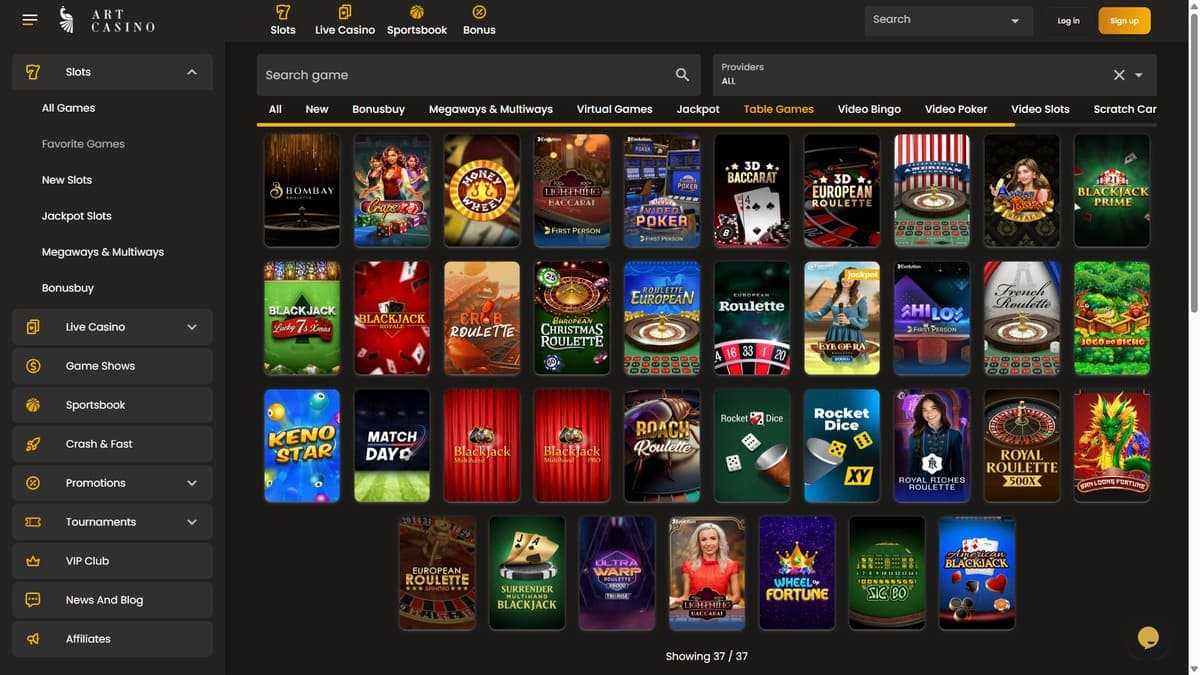Viewport: 1200px width, 675px height.
Task: Open the 3D Baccarat game thumbnail
Action: coord(752,190)
